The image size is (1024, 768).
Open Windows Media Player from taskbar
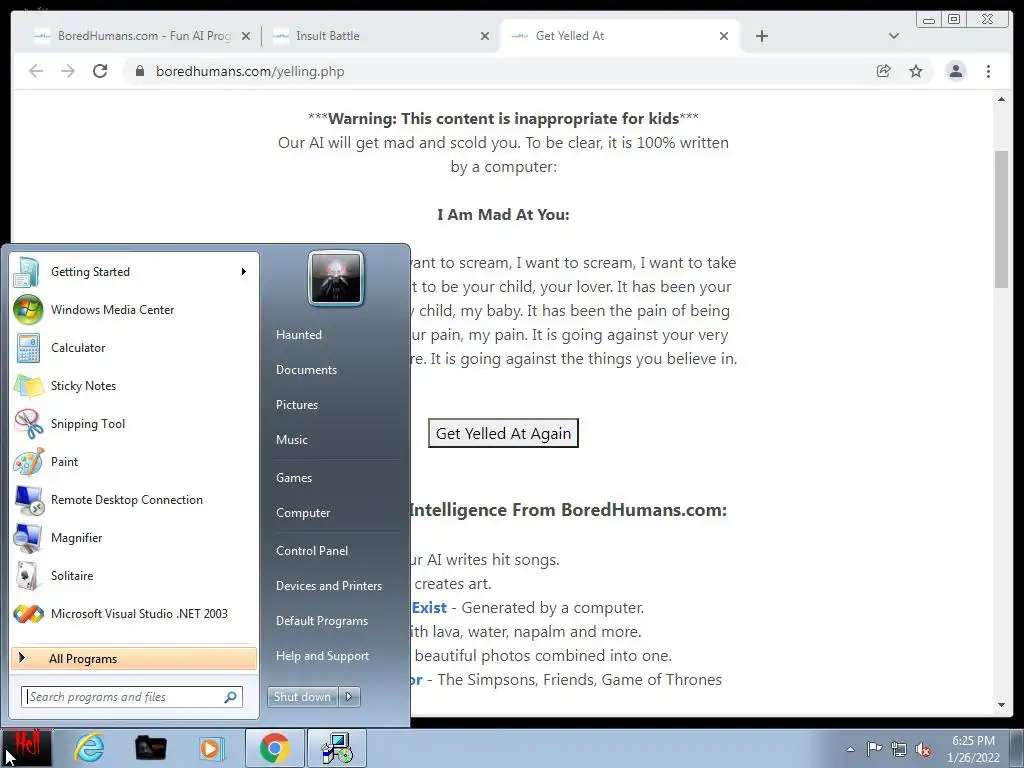pos(210,748)
